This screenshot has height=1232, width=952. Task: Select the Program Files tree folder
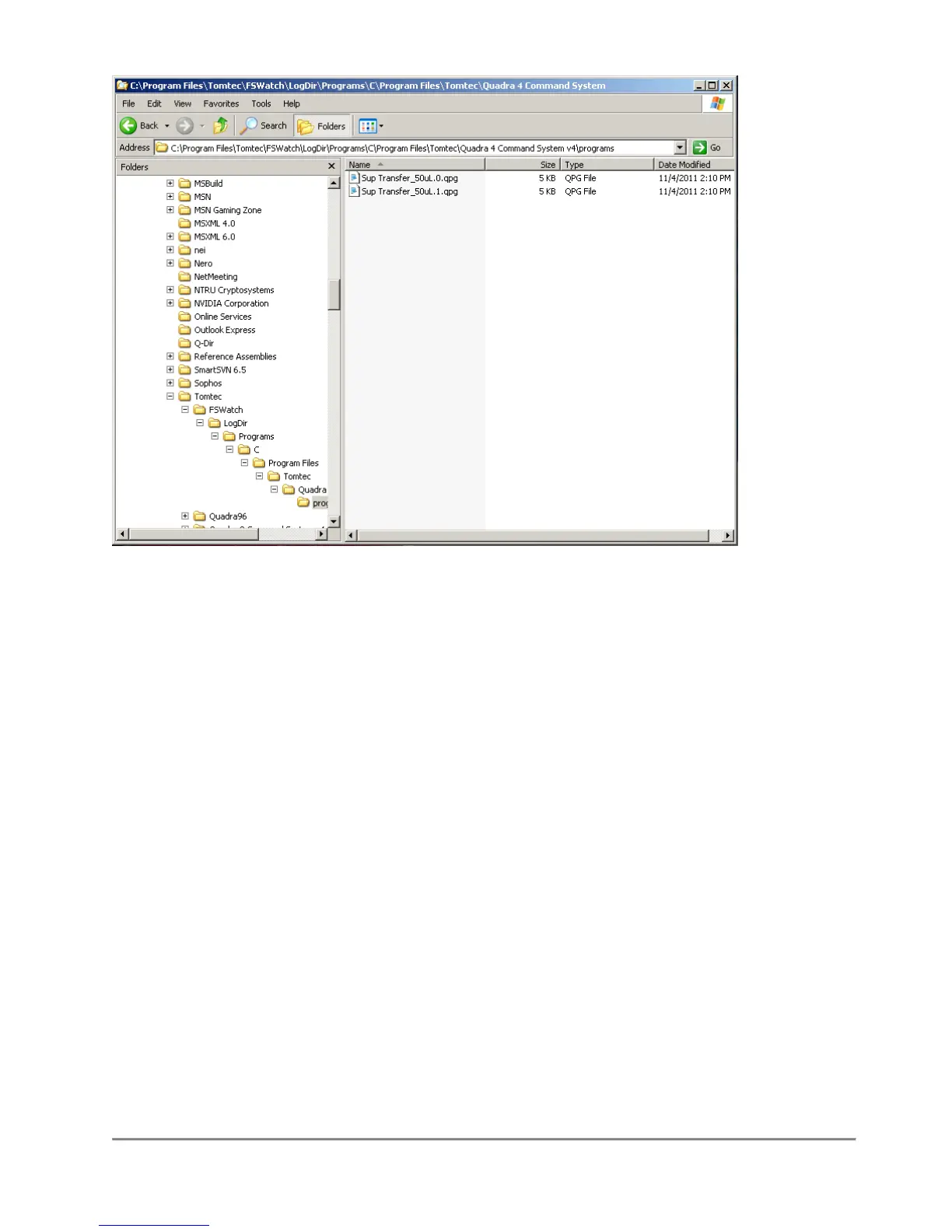tap(293, 463)
